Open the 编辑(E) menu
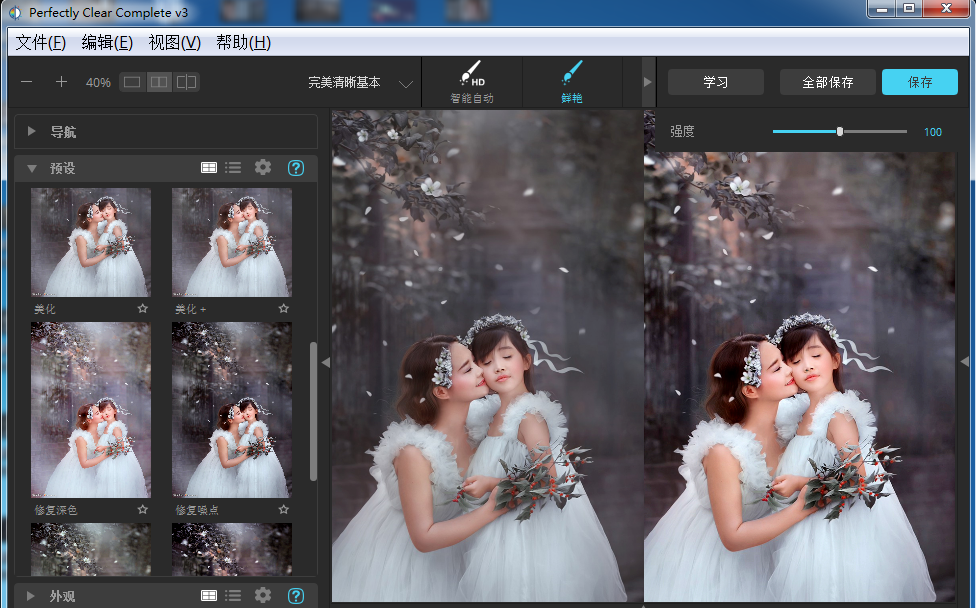The width and height of the screenshot is (976, 608). point(107,42)
